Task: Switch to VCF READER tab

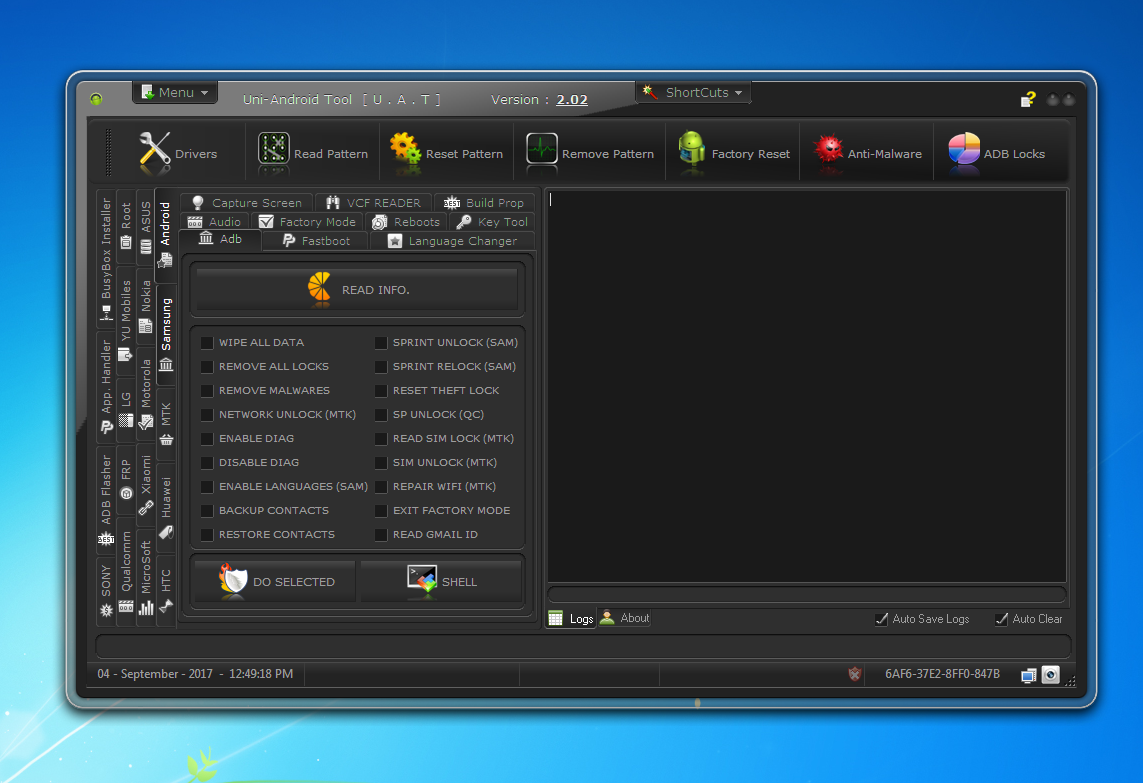Action: 374,203
